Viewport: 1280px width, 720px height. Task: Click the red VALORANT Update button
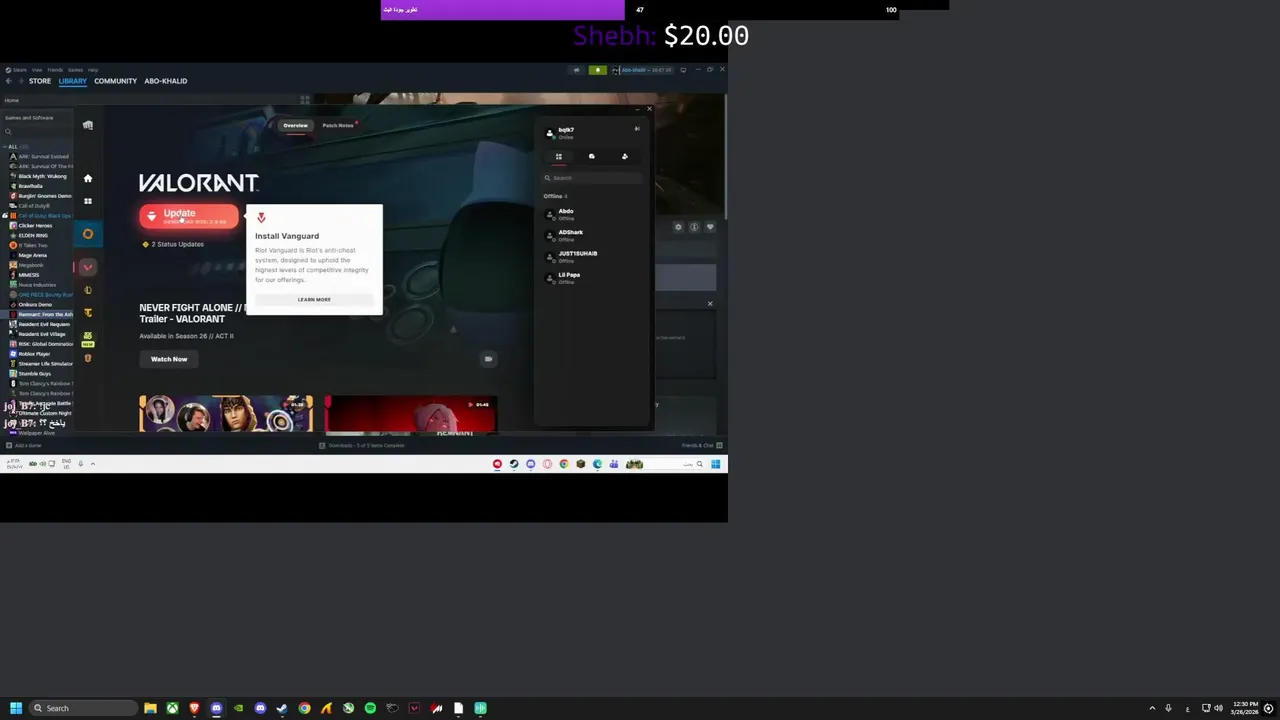coord(189,216)
